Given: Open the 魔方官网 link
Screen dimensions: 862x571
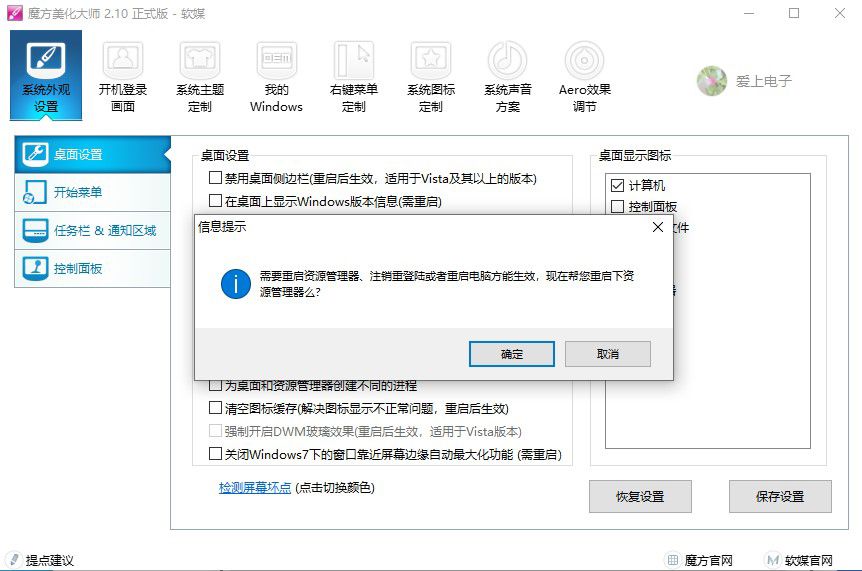Looking at the screenshot, I should (x=699, y=560).
